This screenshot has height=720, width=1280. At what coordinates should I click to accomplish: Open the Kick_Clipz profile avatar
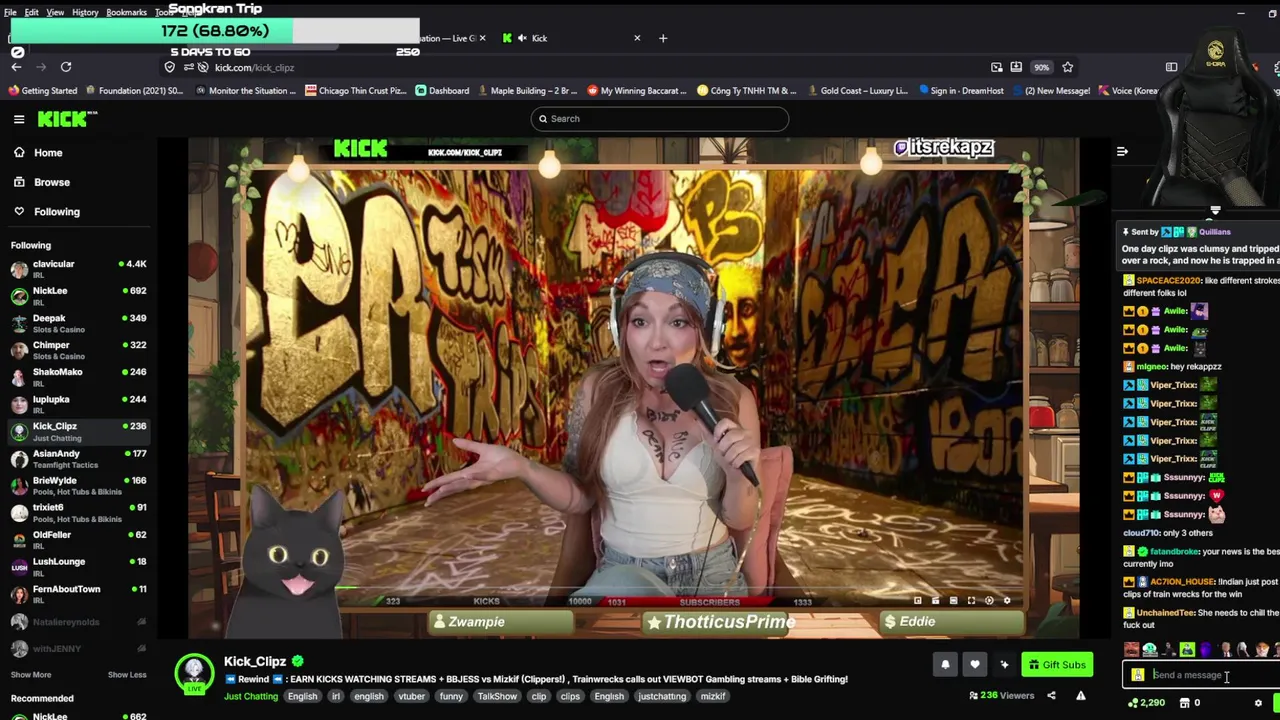coord(194,674)
